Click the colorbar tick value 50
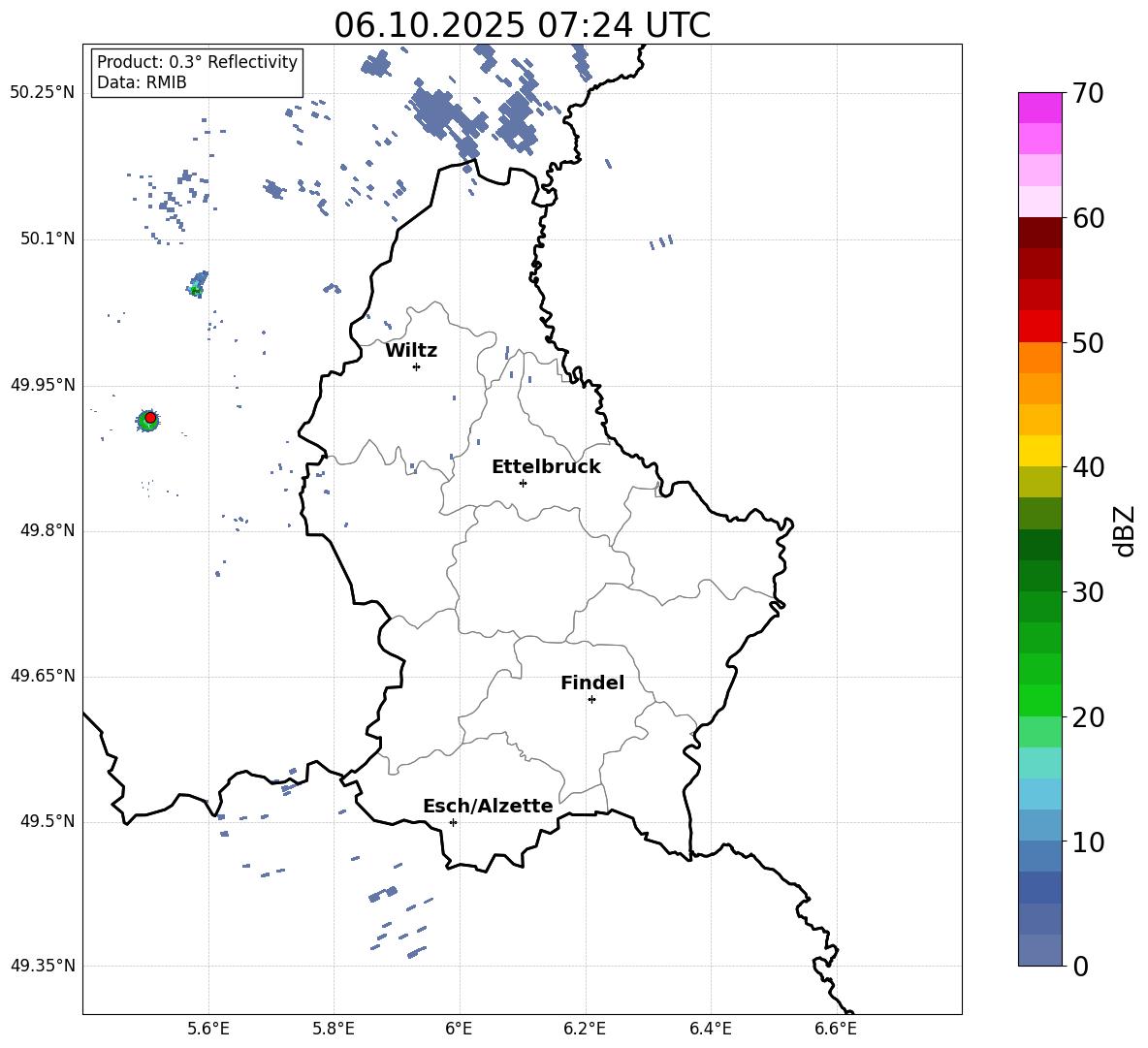Viewport: 1148px width, 1048px height. tap(1087, 343)
